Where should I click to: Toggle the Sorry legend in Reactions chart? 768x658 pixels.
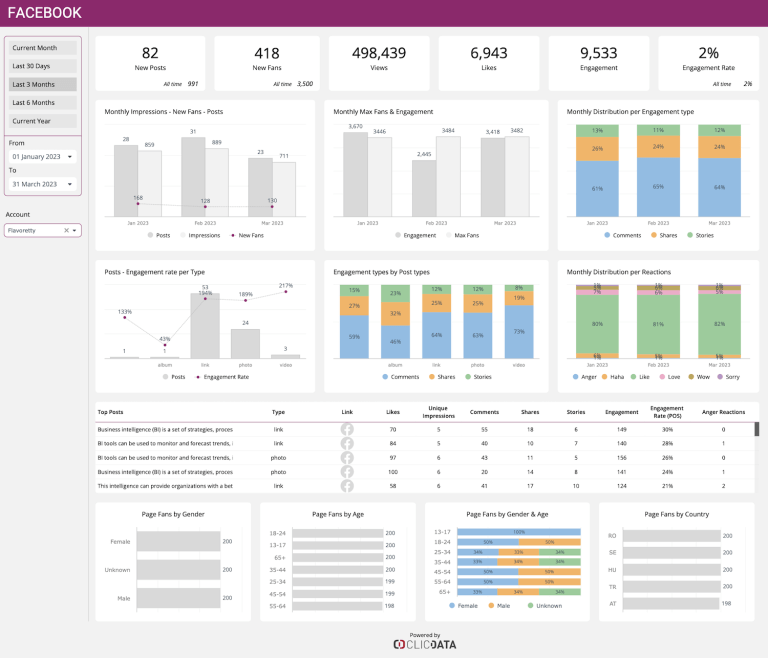pos(728,377)
